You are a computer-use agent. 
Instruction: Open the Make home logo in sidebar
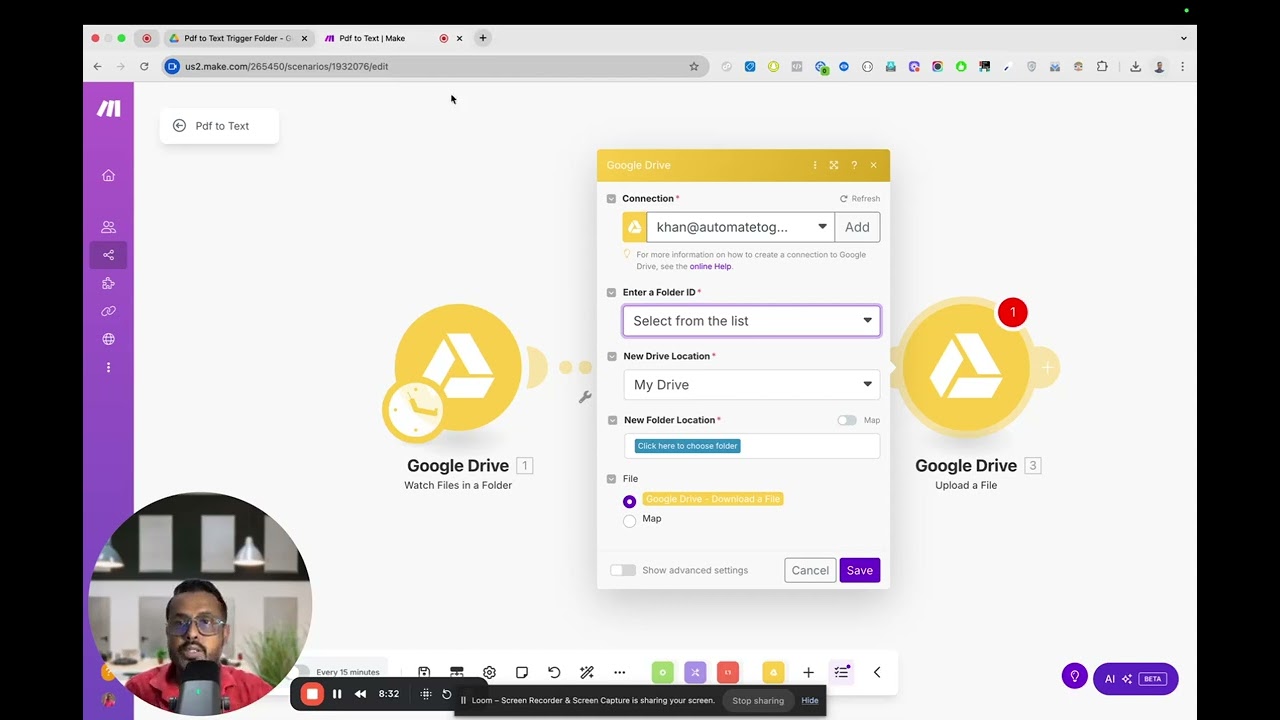[108, 109]
